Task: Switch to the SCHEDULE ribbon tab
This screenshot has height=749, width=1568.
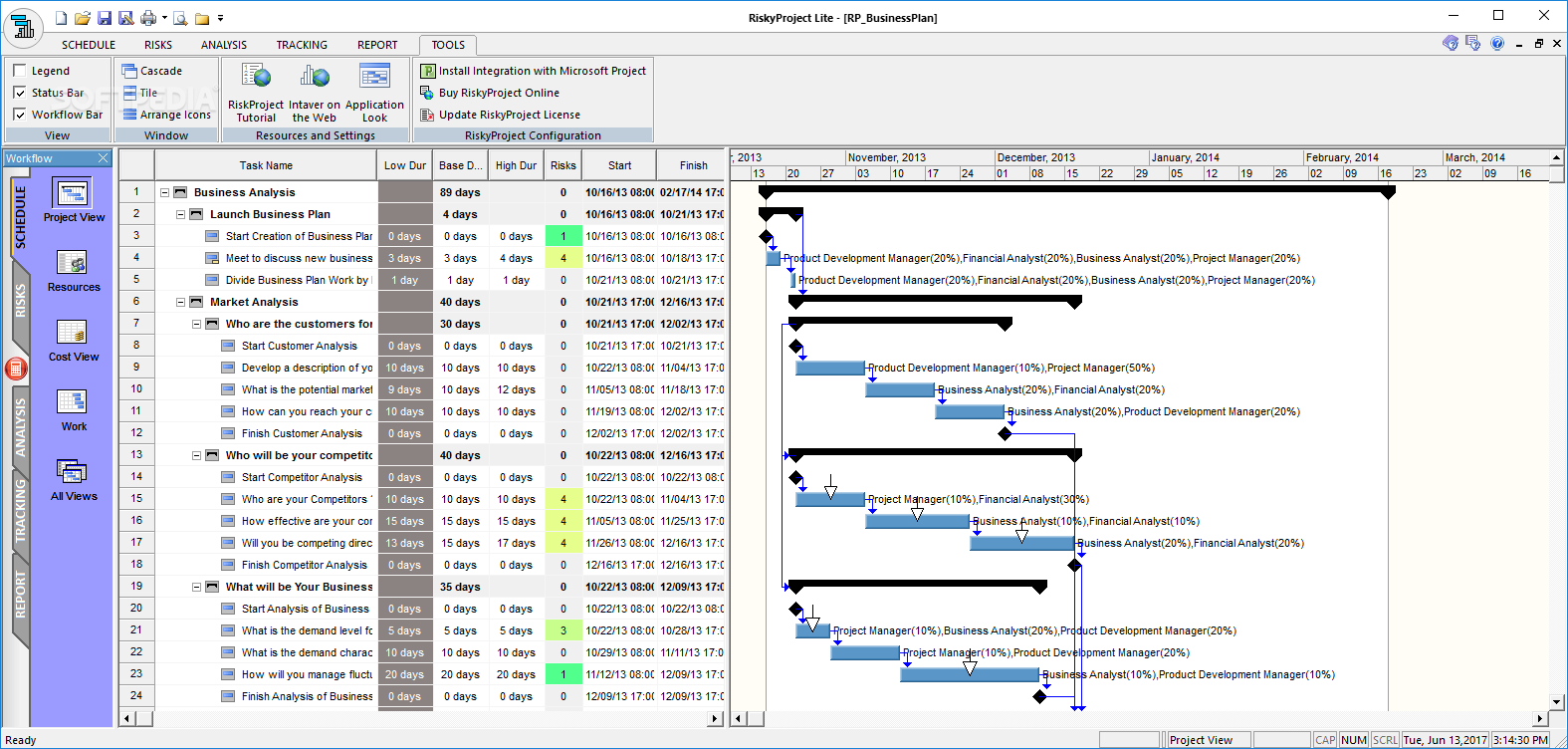Action: point(89,45)
